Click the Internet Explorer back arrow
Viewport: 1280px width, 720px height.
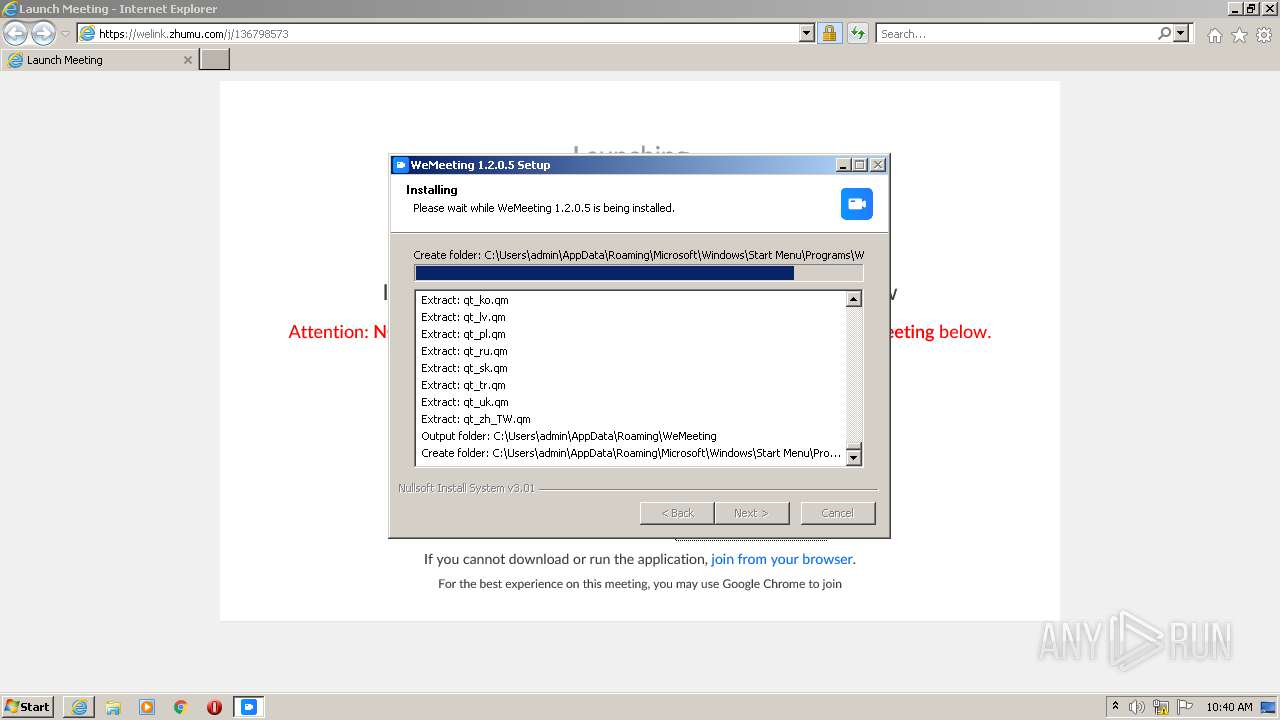coord(16,34)
